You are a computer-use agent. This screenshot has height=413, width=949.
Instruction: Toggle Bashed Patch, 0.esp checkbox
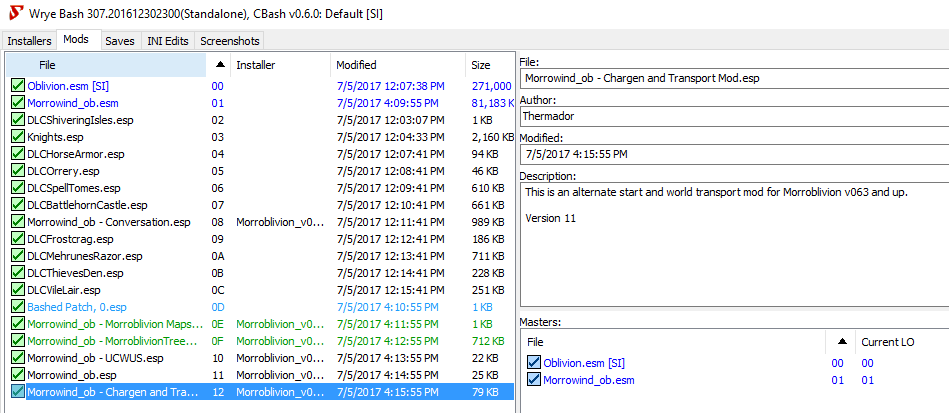point(18,306)
